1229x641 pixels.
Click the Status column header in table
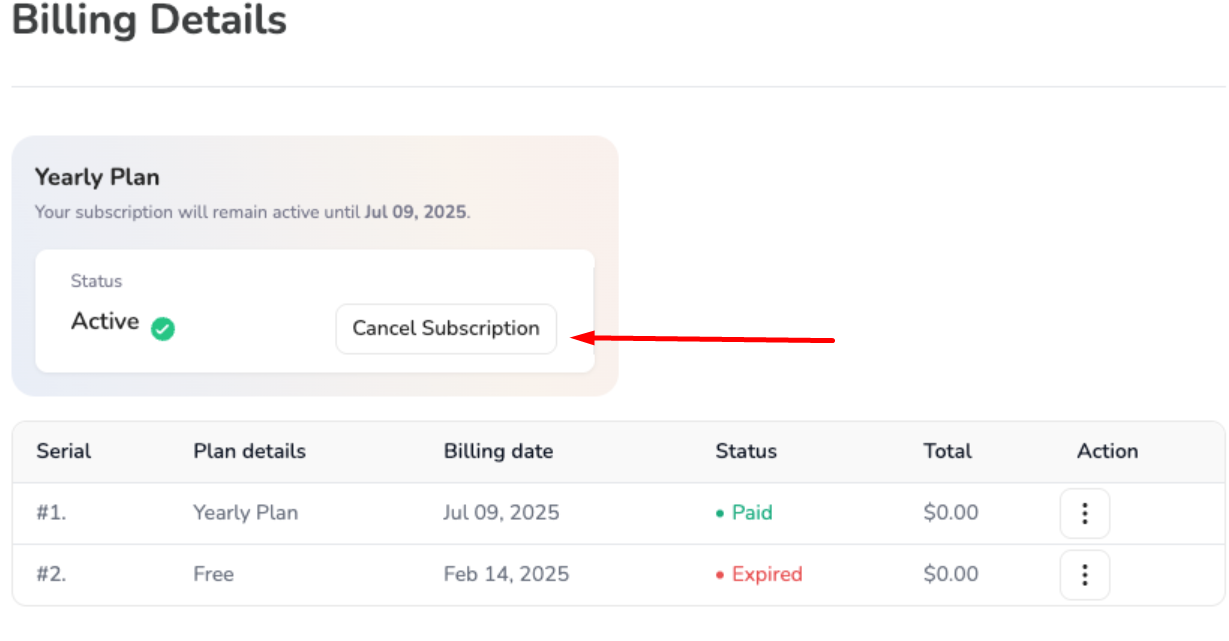tap(746, 451)
